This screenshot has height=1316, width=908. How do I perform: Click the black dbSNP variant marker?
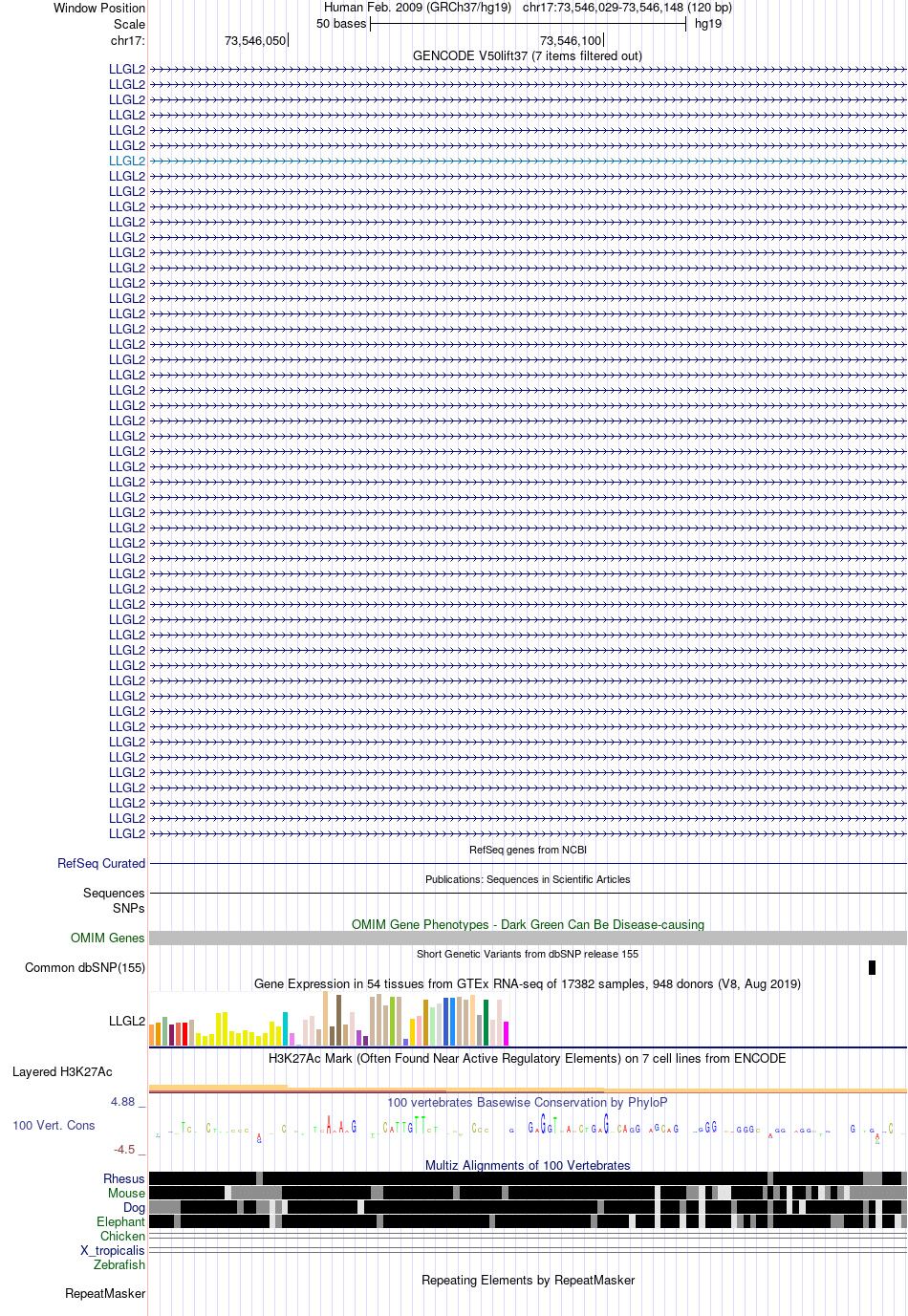pyautogui.click(x=872, y=967)
